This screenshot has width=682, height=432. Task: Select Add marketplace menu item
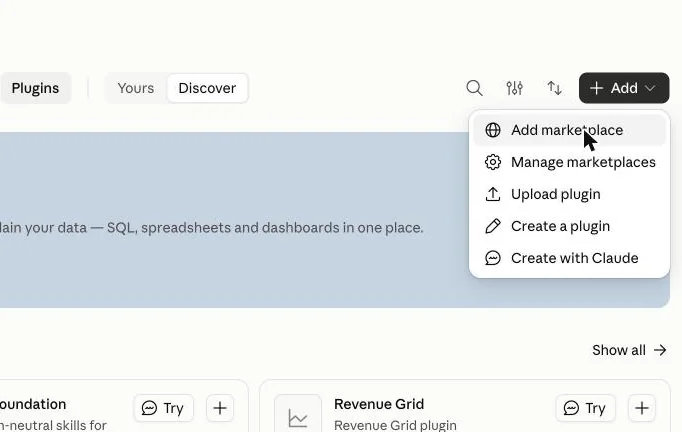[569, 130]
